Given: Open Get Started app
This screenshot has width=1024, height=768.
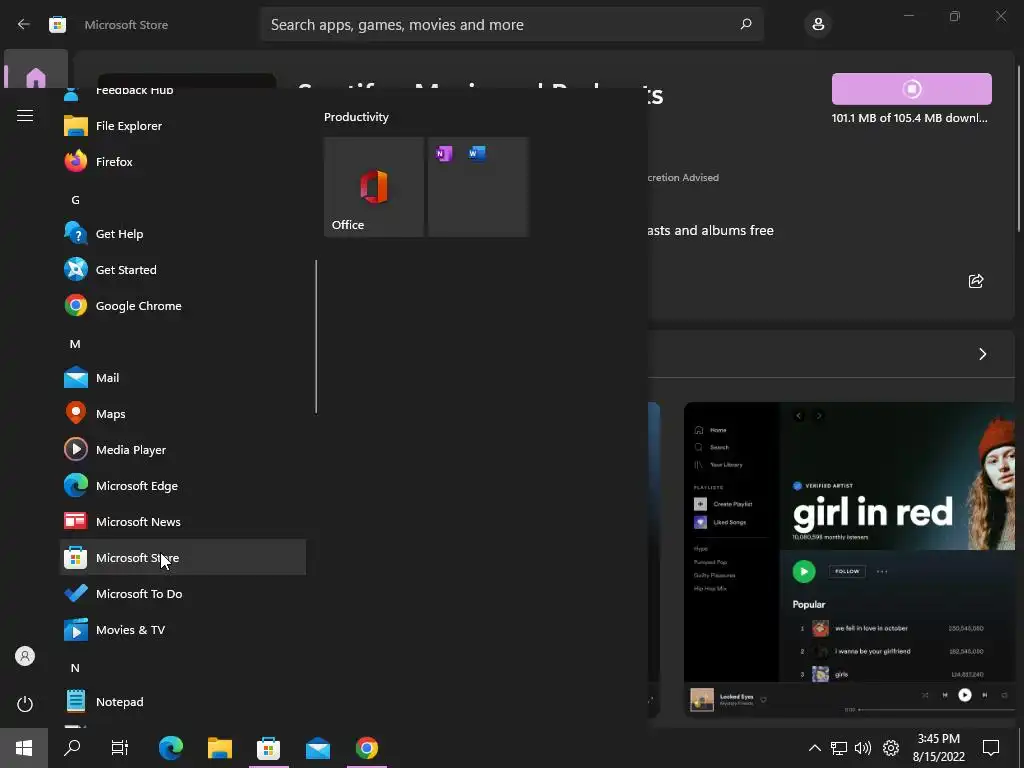Looking at the screenshot, I should point(183,270).
